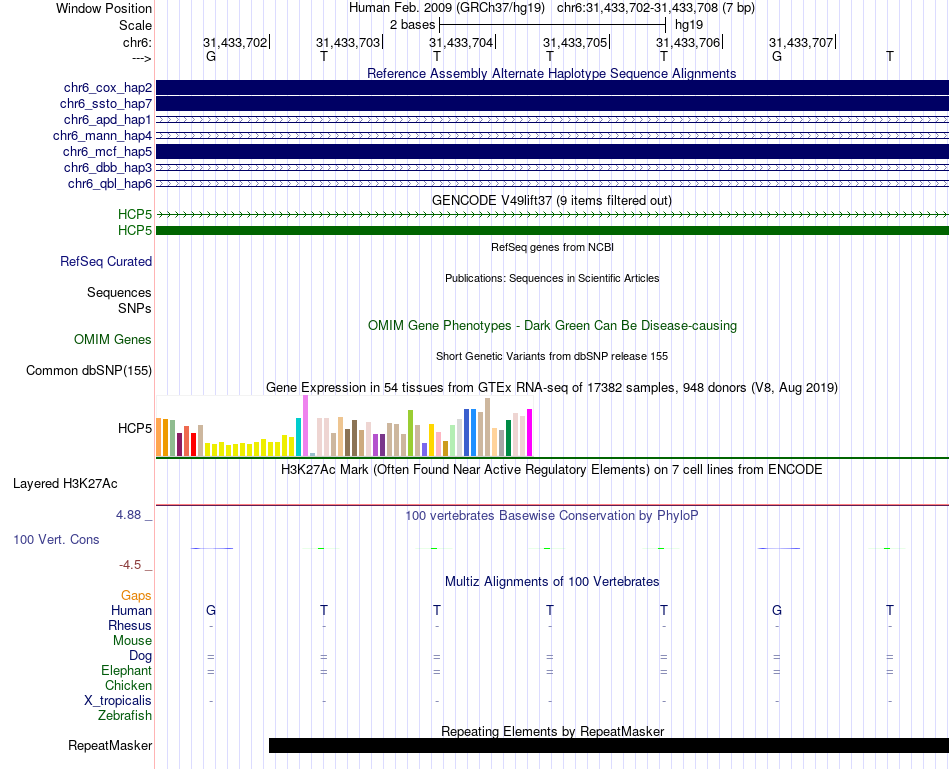Click the strand direction arrow label
The width and height of the screenshot is (950, 769).
point(142,58)
